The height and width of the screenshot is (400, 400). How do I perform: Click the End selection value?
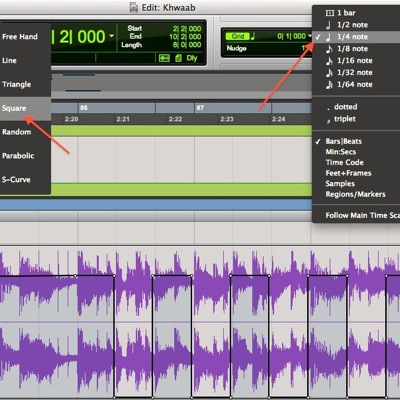185,37
